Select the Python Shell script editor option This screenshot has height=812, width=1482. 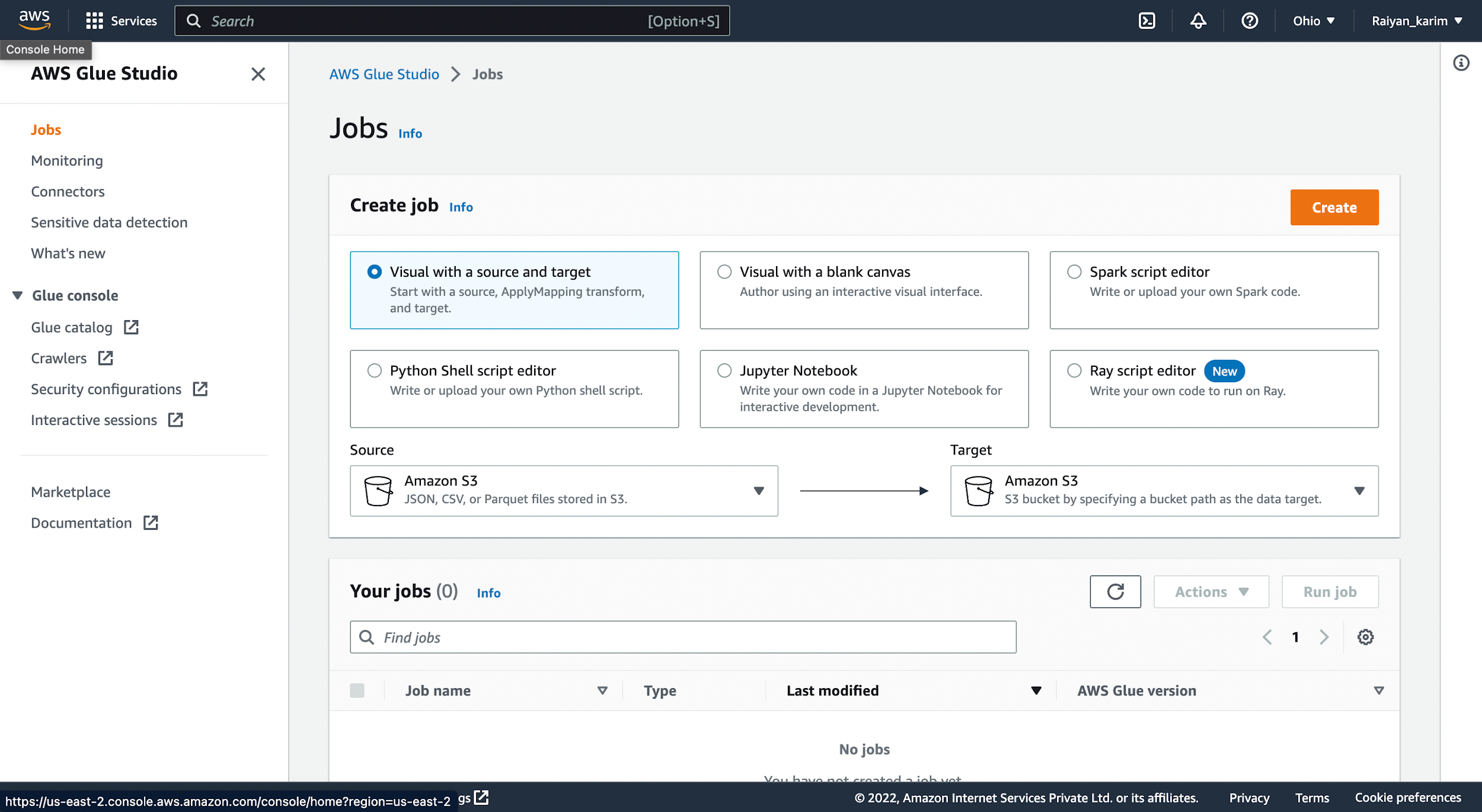(x=374, y=371)
